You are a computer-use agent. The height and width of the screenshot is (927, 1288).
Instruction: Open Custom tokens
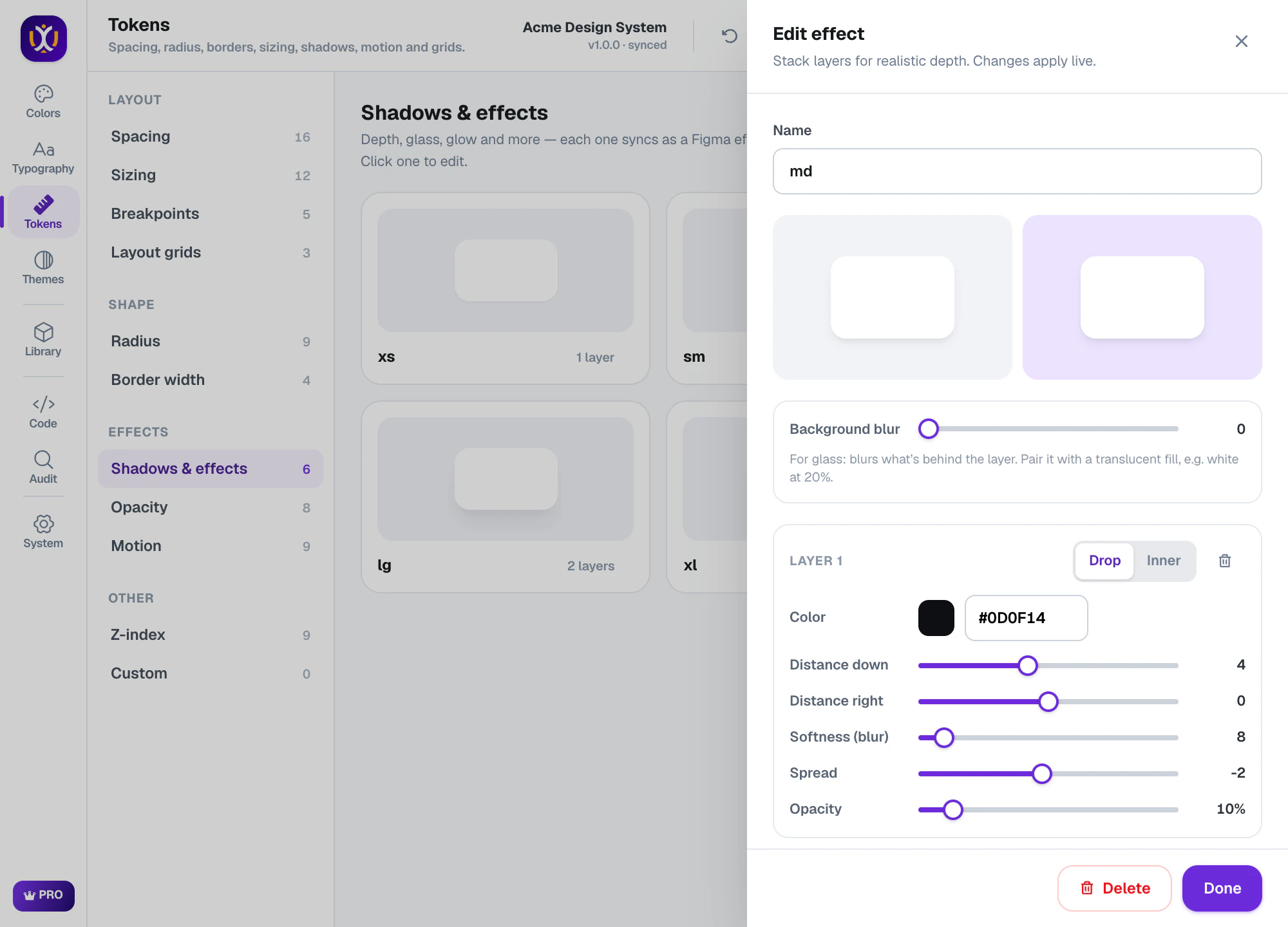(211, 673)
